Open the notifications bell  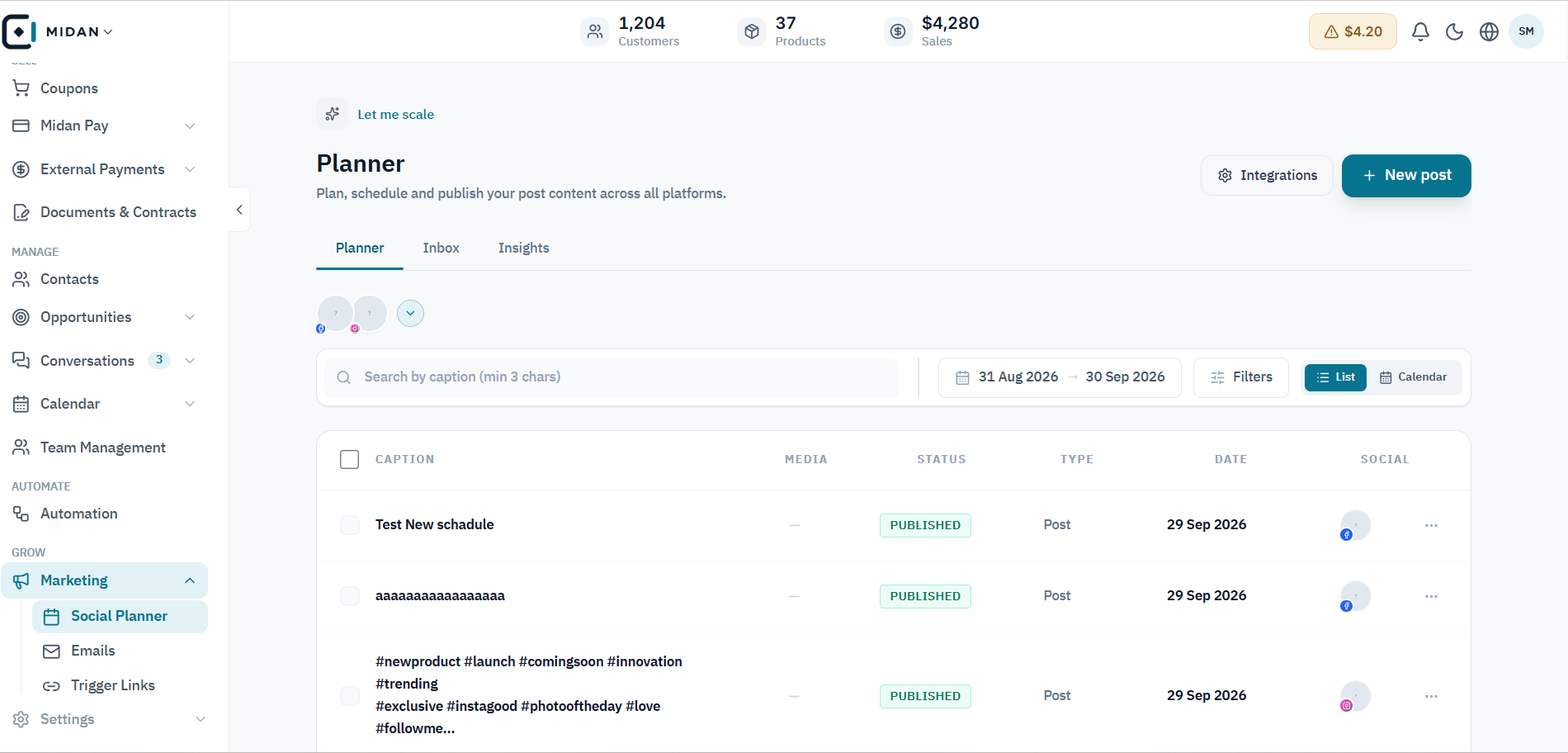pyautogui.click(x=1420, y=31)
